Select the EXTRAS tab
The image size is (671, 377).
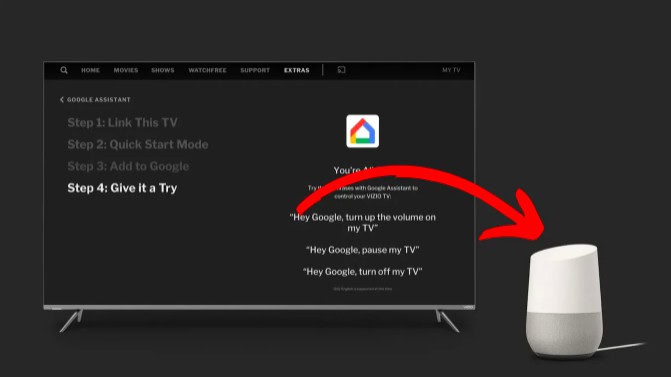[297, 70]
